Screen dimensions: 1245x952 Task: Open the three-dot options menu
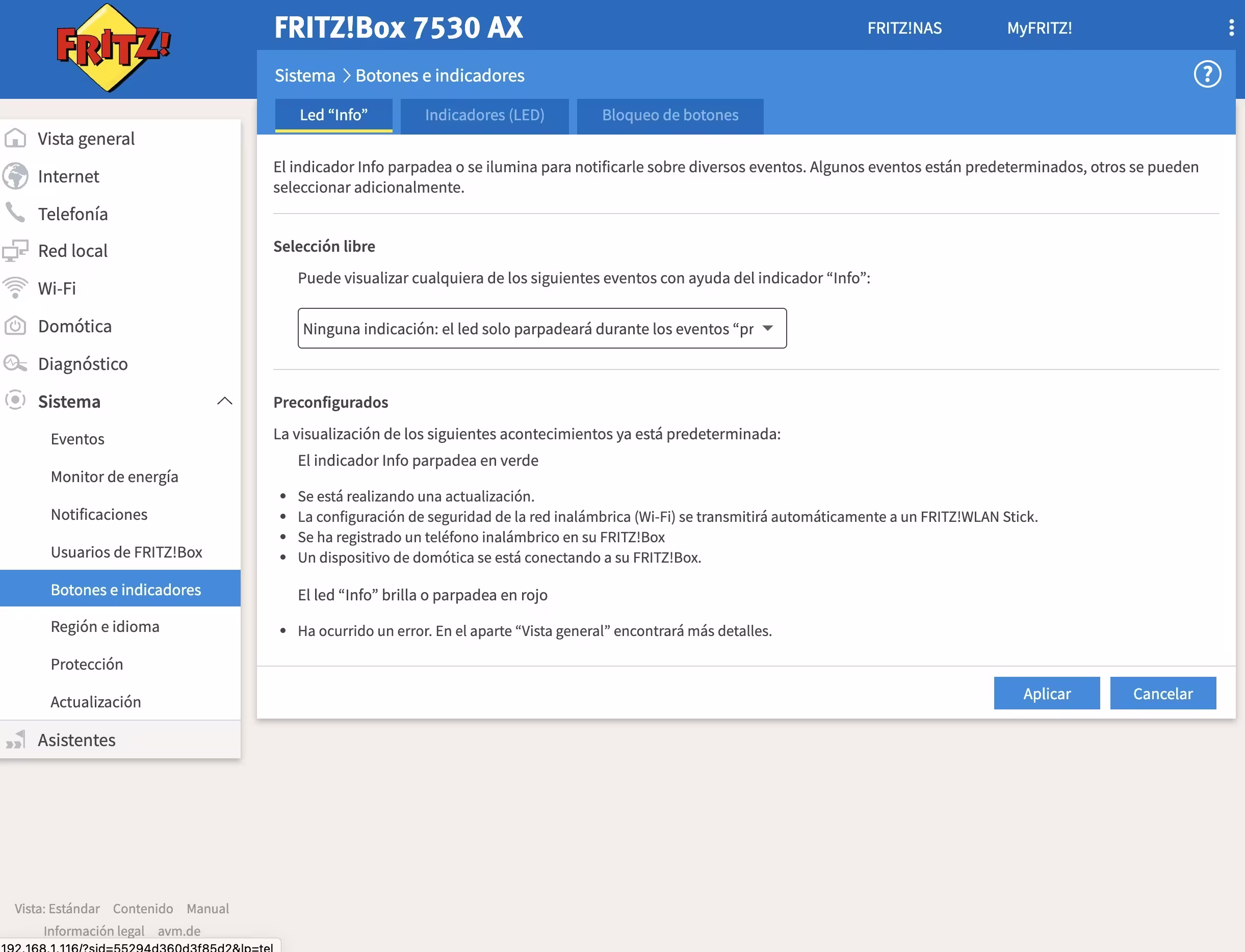pyautogui.click(x=1231, y=28)
